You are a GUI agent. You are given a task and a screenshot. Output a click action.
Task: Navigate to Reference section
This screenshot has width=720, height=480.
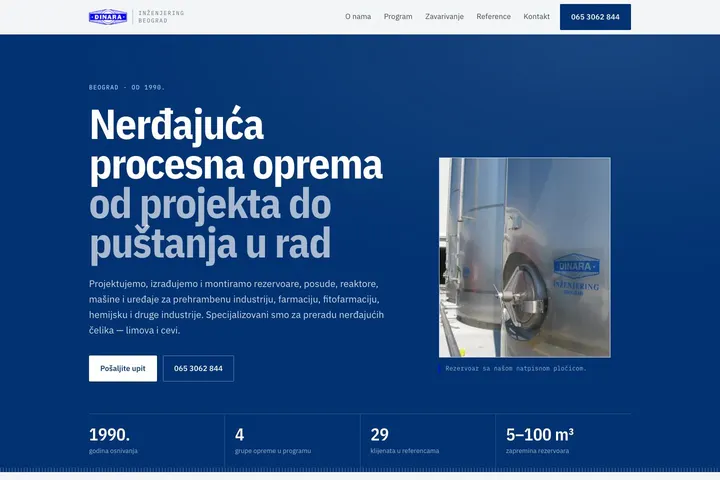click(x=493, y=17)
